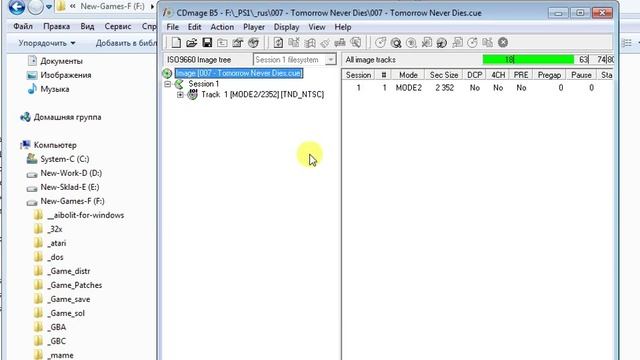640x360 pixels.
Task: Open the Правка menu in Explorer
Action: [56, 26]
